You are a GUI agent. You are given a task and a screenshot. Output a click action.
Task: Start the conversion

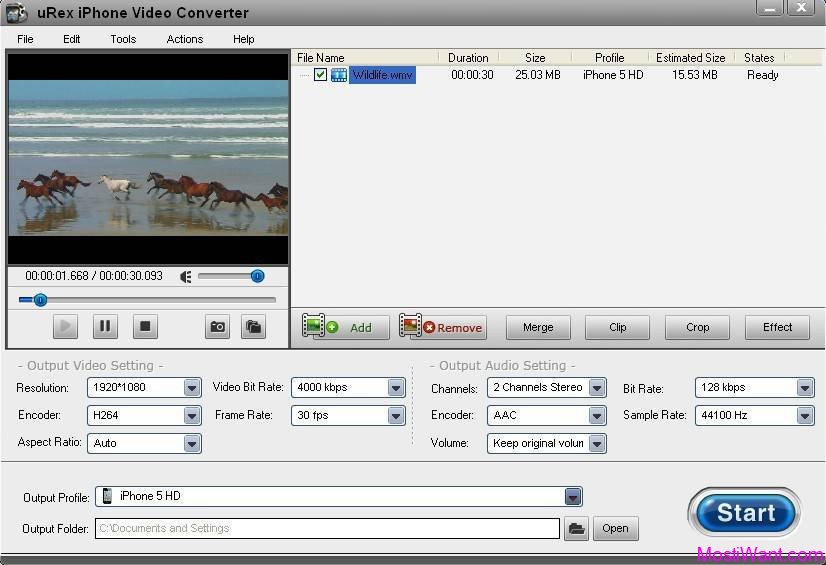click(745, 512)
